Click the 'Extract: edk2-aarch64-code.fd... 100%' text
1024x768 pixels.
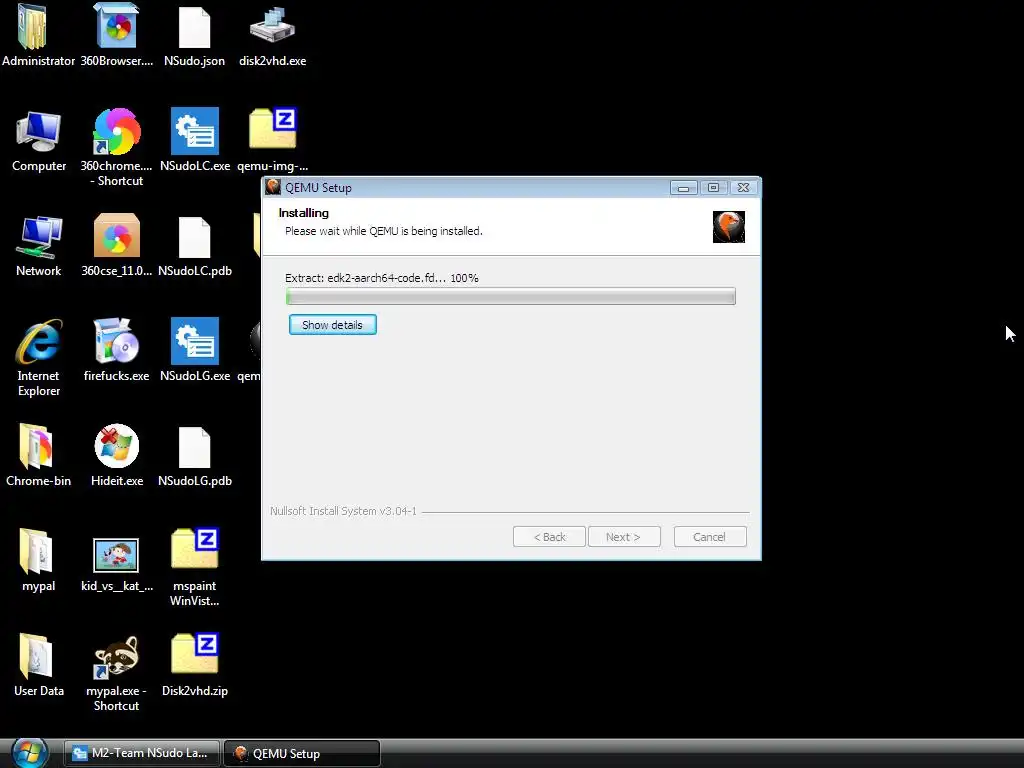pos(381,278)
